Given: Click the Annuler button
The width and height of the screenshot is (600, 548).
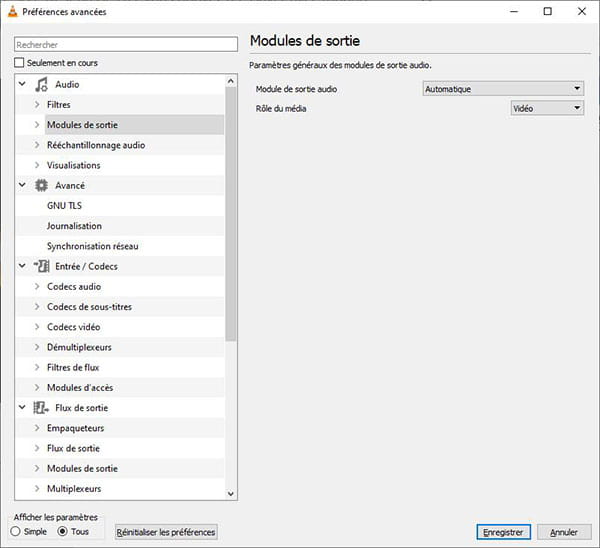Looking at the screenshot, I should pyautogui.click(x=564, y=532).
